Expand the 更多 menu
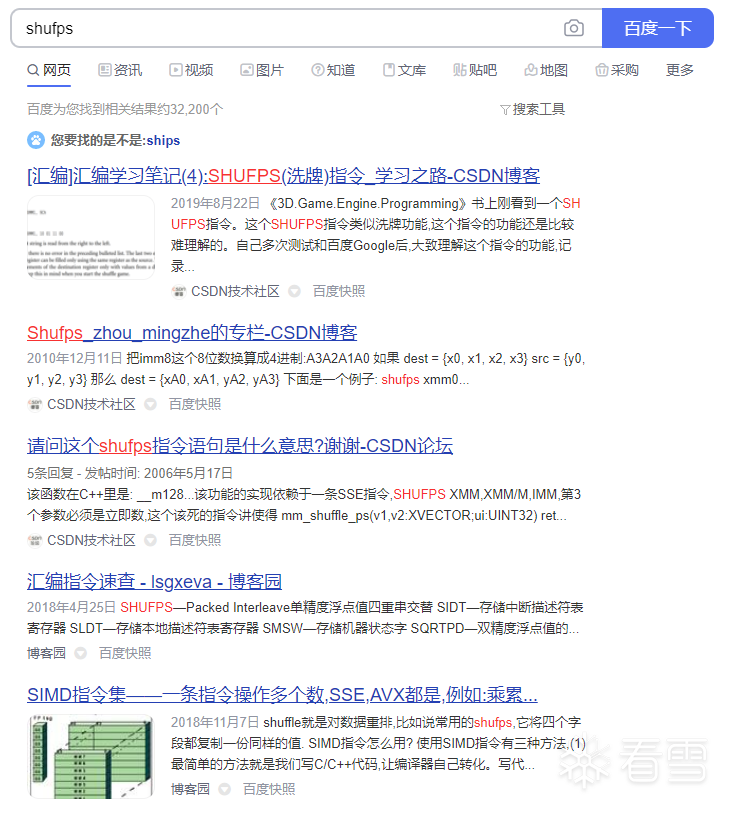 pos(680,70)
